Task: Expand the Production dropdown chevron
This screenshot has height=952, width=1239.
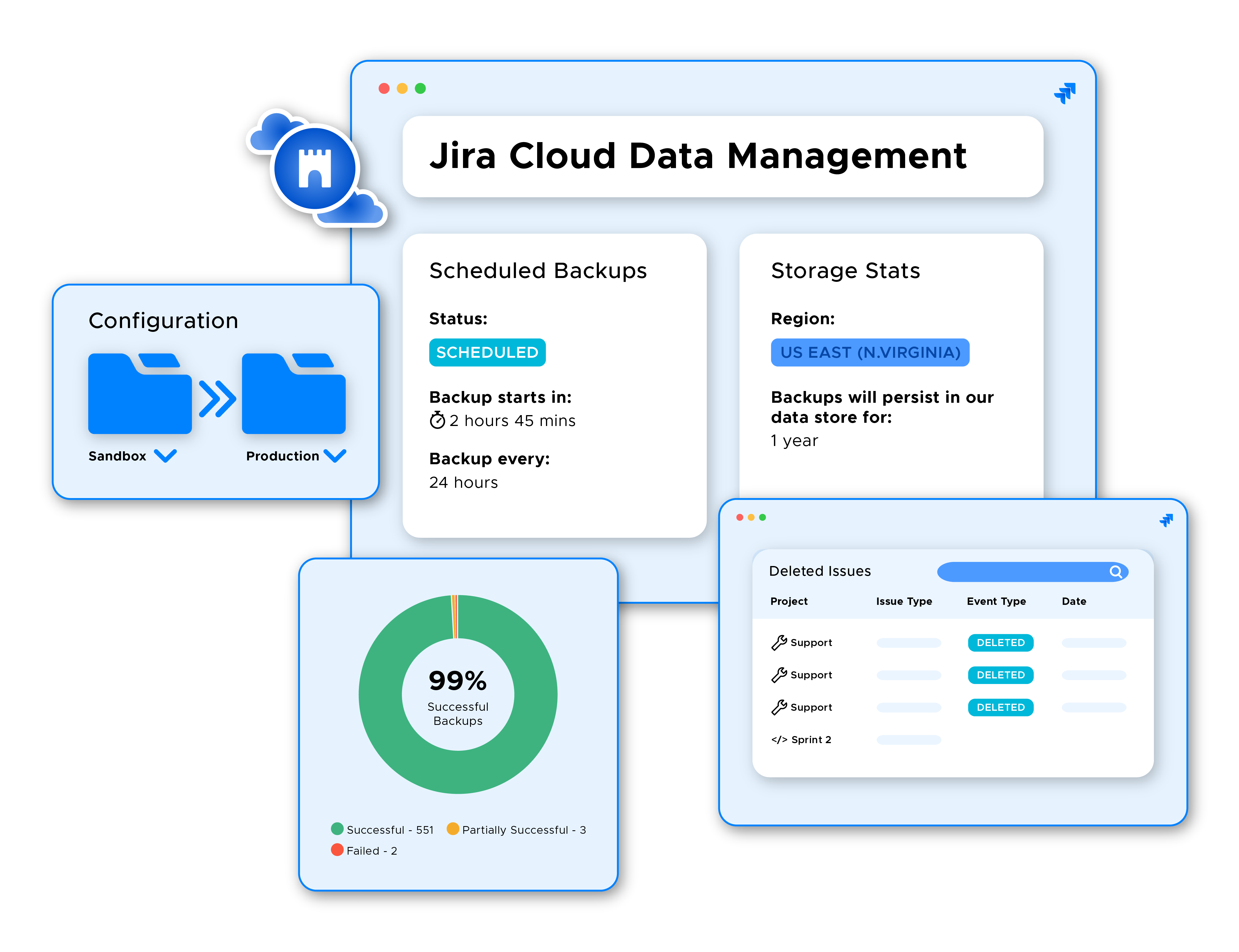Action: [x=334, y=456]
